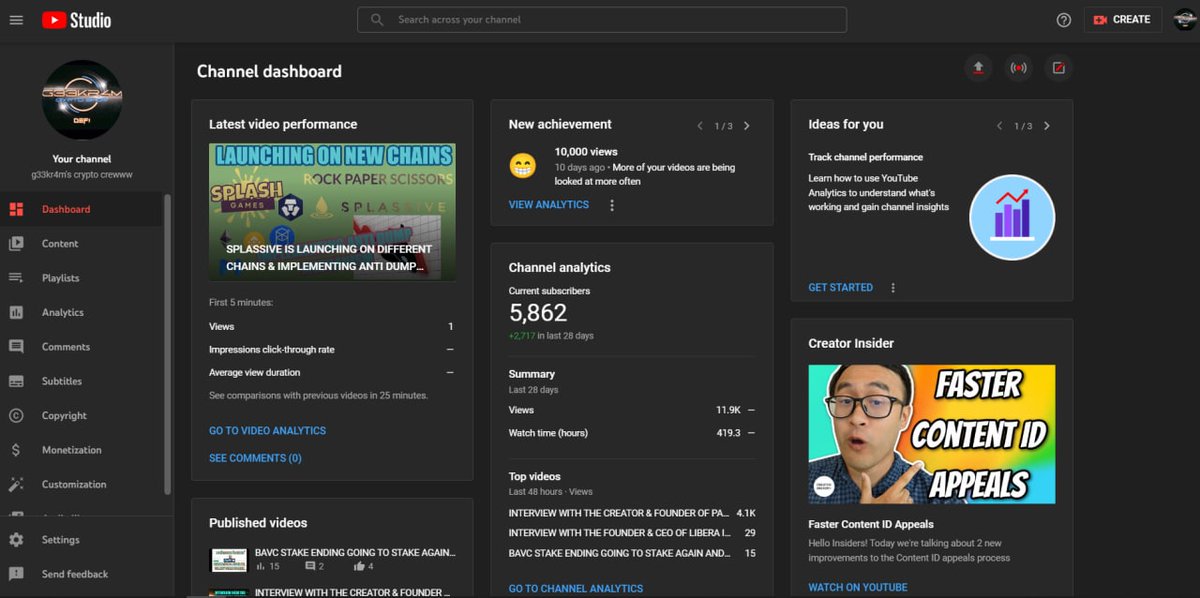The width and height of the screenshot is (1200, 598).
Task: Open Playlists in the sidebar
Action: pyautogui.click(x=81, y=278)
